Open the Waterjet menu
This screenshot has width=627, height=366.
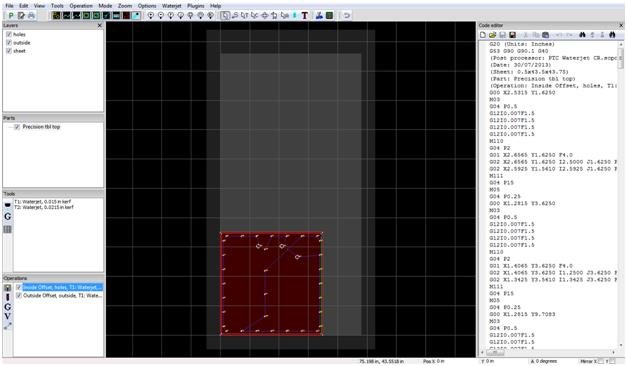point(172,6)
